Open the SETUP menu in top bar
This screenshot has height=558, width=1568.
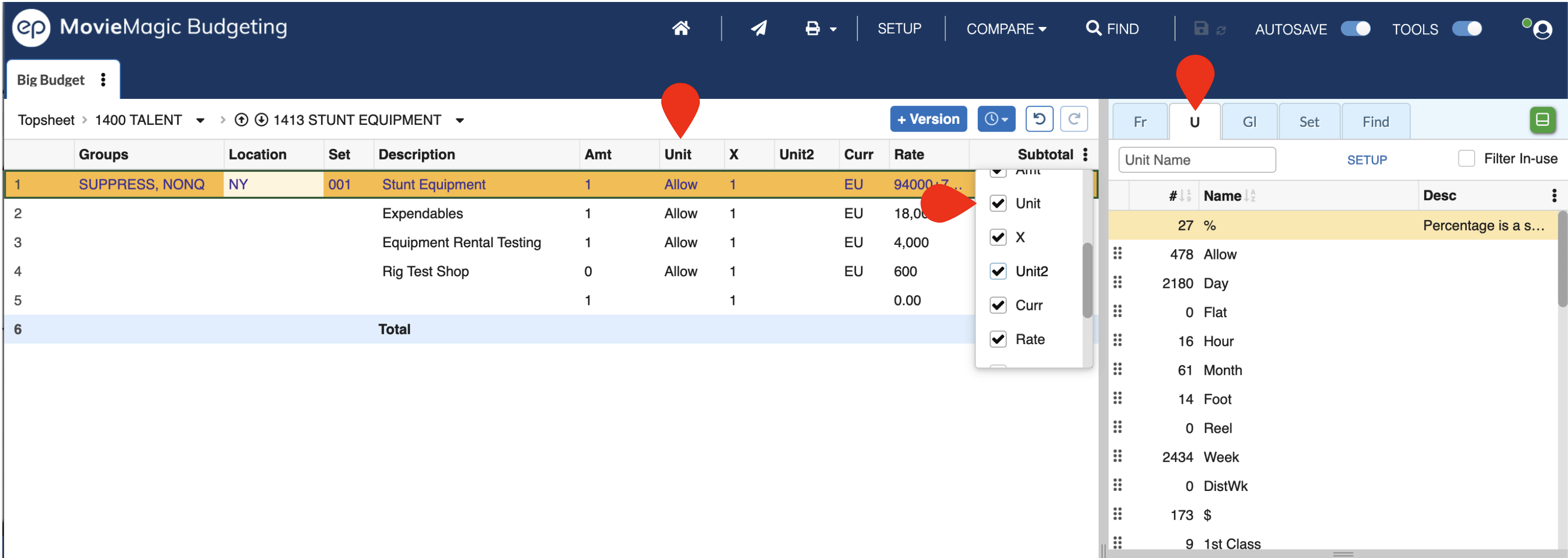pyautogui.click(x=899, y=28)
